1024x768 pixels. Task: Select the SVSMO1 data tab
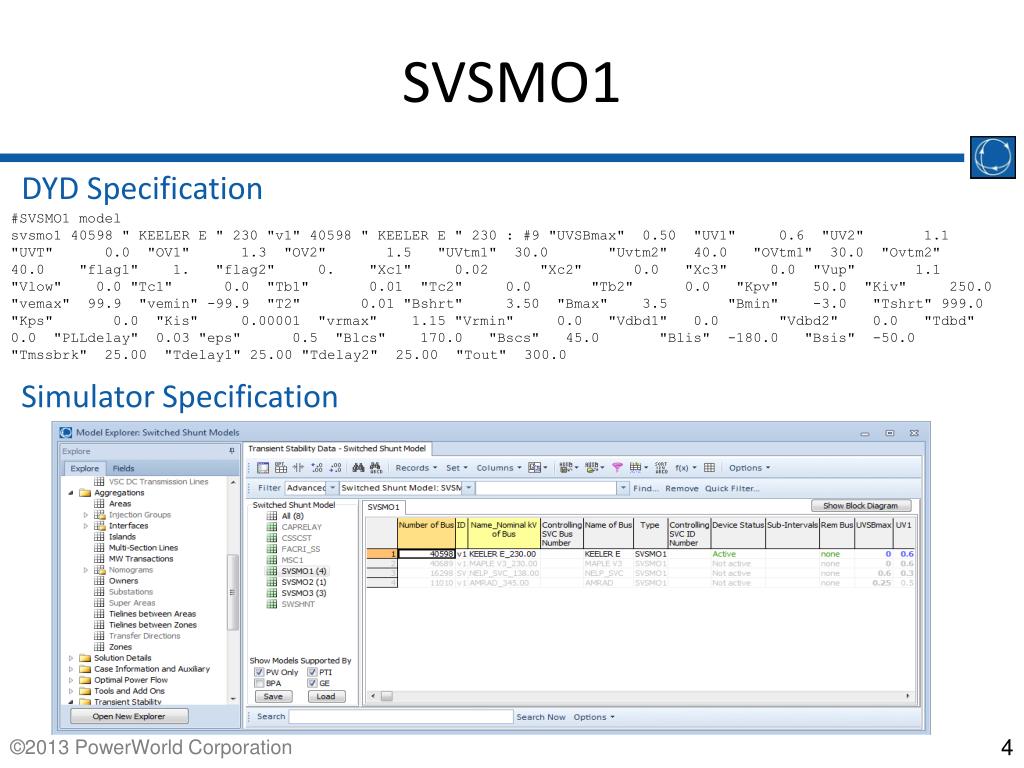point(383,507)
